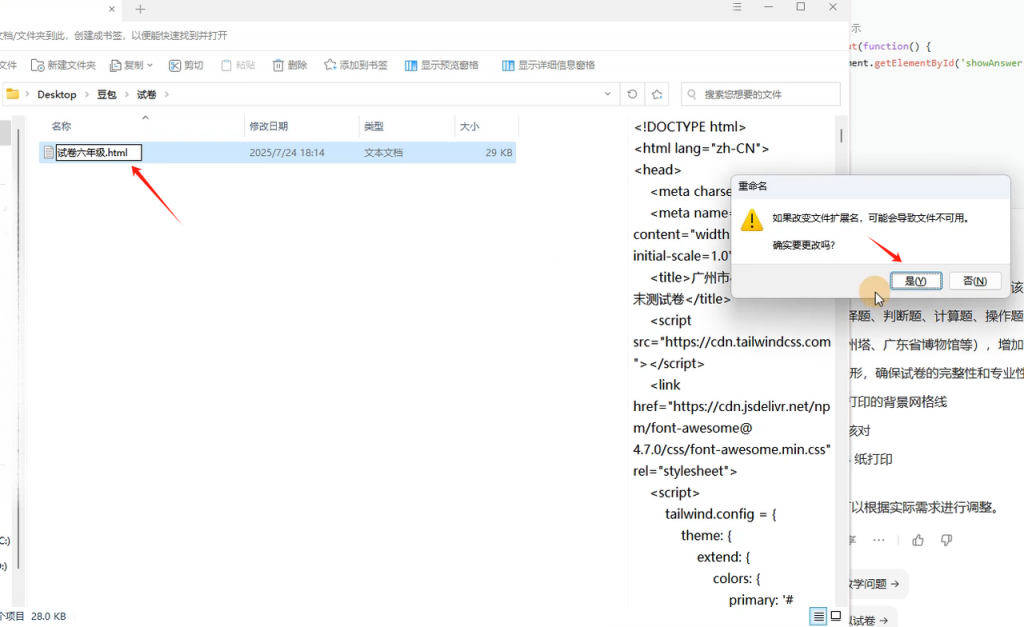Screen dimensions: 1024x627
Task: Click the three-dots more icon in chat
Action: coord(878,540)
